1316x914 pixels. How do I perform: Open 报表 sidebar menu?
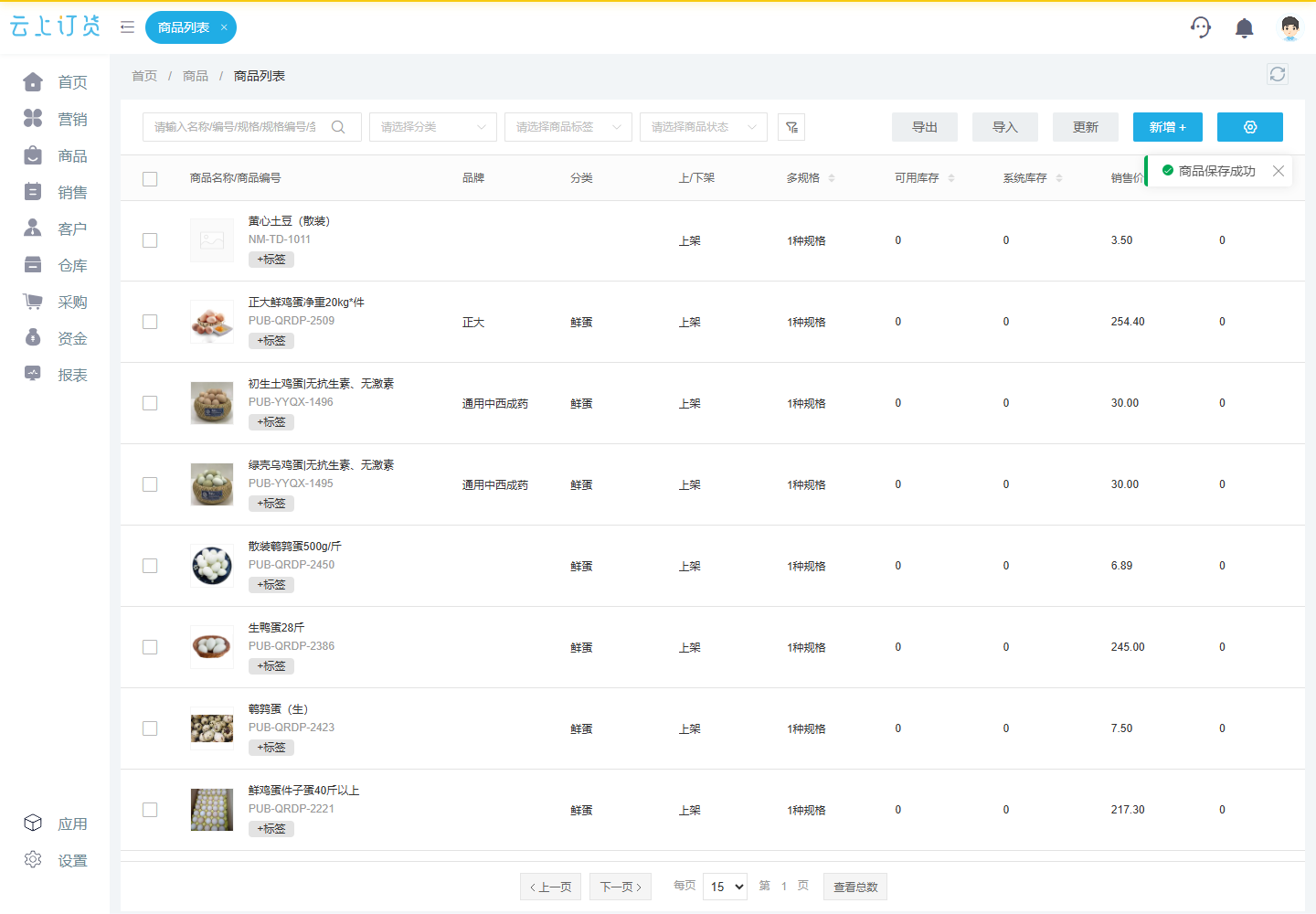pos(55,375)
